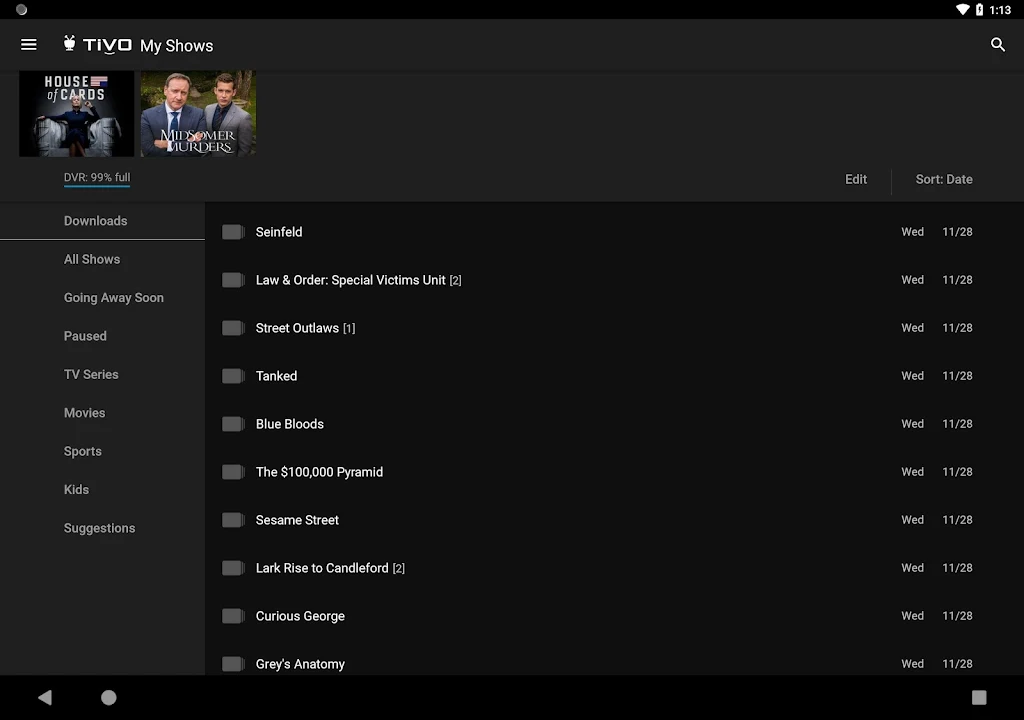Open the hamburger navigation menu
1024x720 pixels.
click(x=29, y=45)
